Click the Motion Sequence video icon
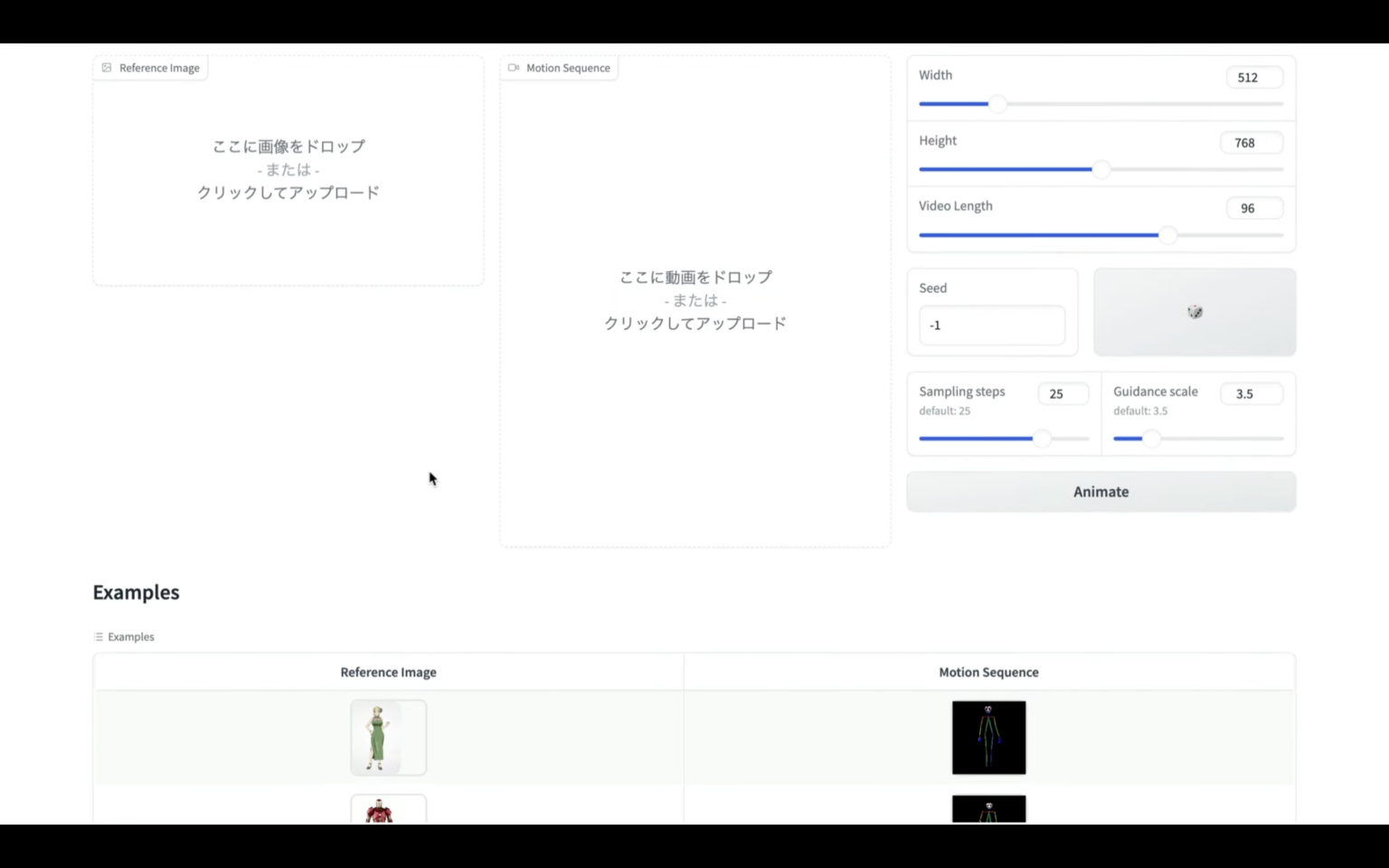Screen dimensions: 1389x868 (x=514, y=68)
